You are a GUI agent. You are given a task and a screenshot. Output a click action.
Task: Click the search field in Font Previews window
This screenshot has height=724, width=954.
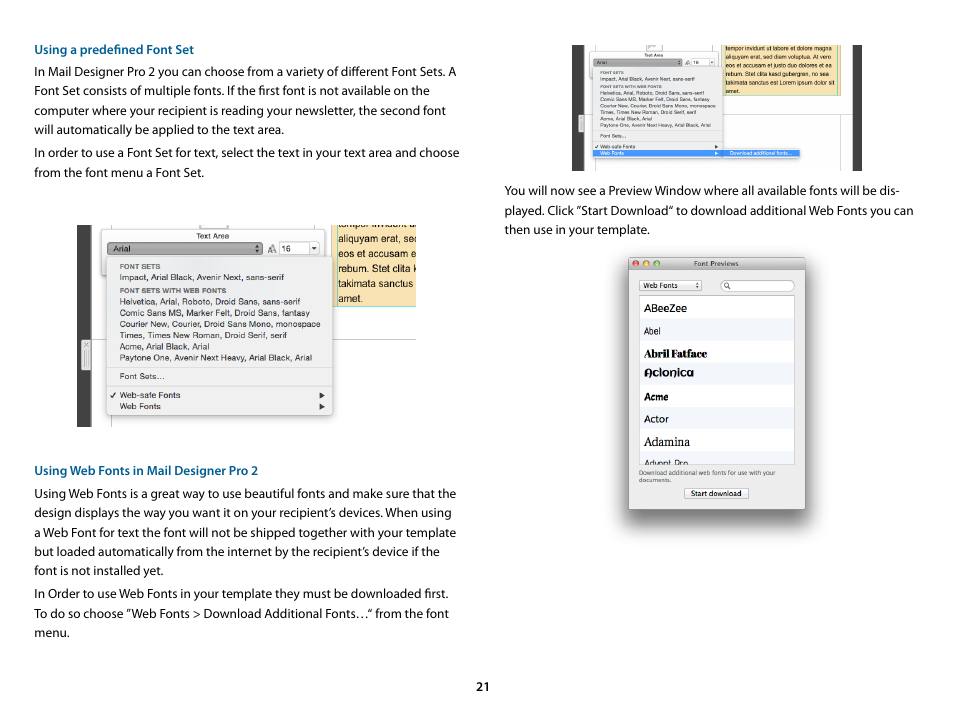[x=757, y=285]
